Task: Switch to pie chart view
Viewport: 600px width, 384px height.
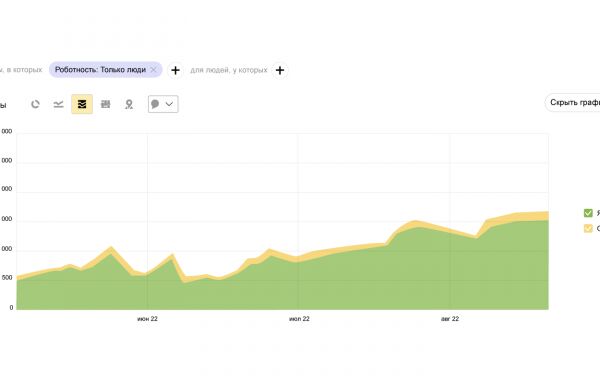Action: (x=35, y=104)
